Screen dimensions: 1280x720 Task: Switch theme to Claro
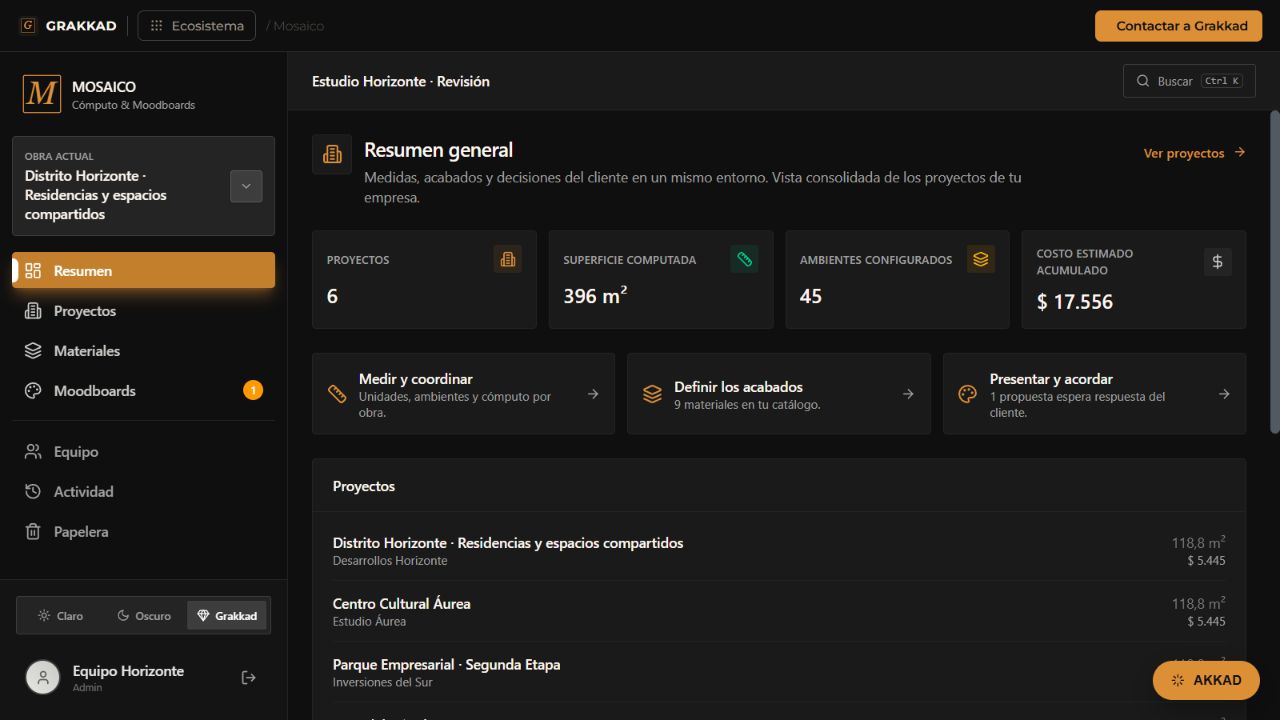60,616
